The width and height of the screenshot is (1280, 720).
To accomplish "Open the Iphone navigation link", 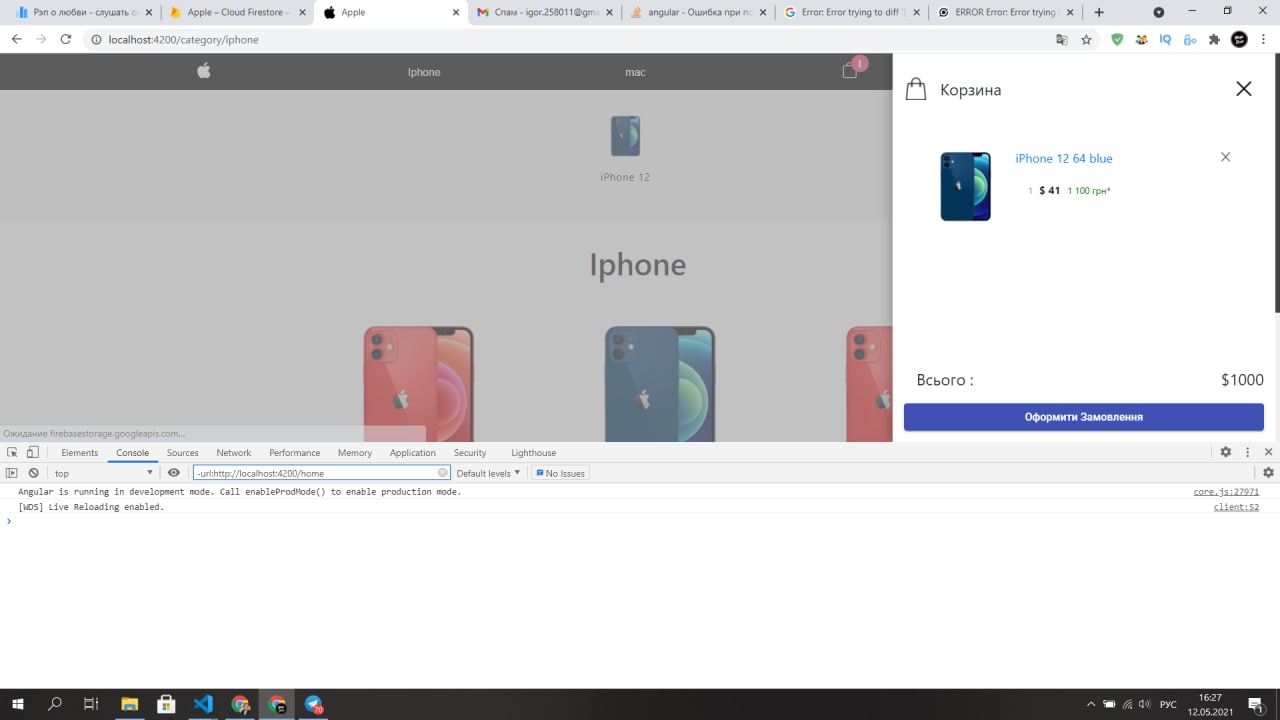I will click(424, 72).
